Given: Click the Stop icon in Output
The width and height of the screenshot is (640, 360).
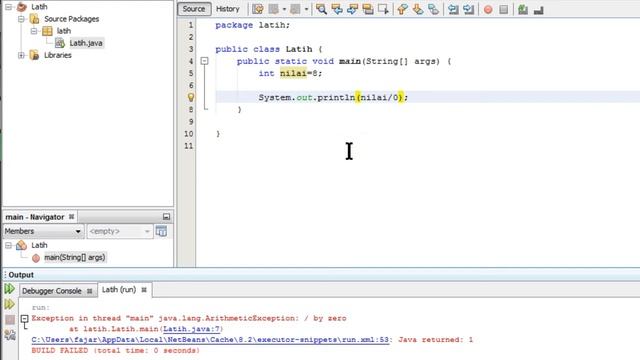Looking at the screenshot, I should click(10, 320).
